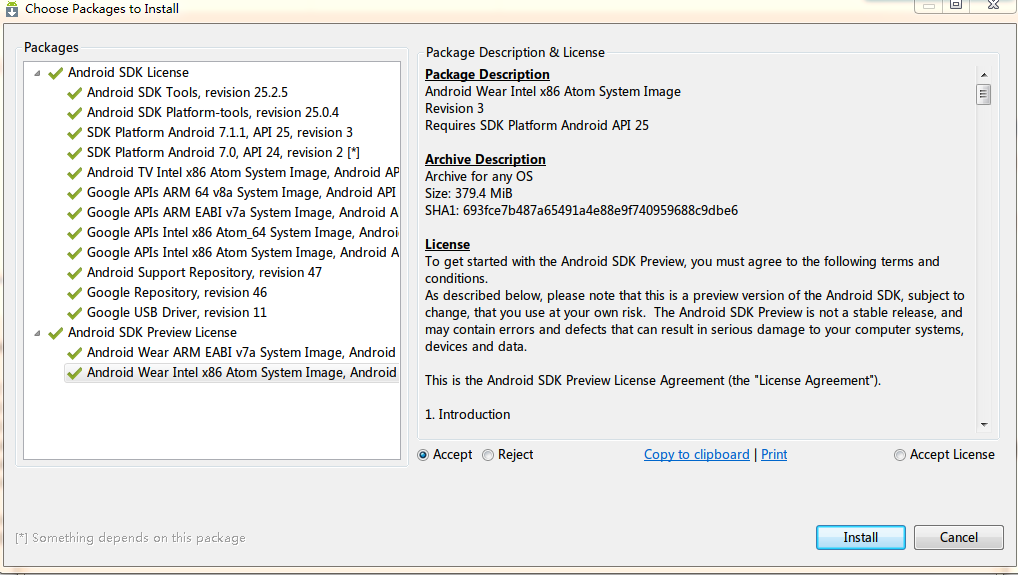Click the 'Revision 3' text

[x=454, y=108]
